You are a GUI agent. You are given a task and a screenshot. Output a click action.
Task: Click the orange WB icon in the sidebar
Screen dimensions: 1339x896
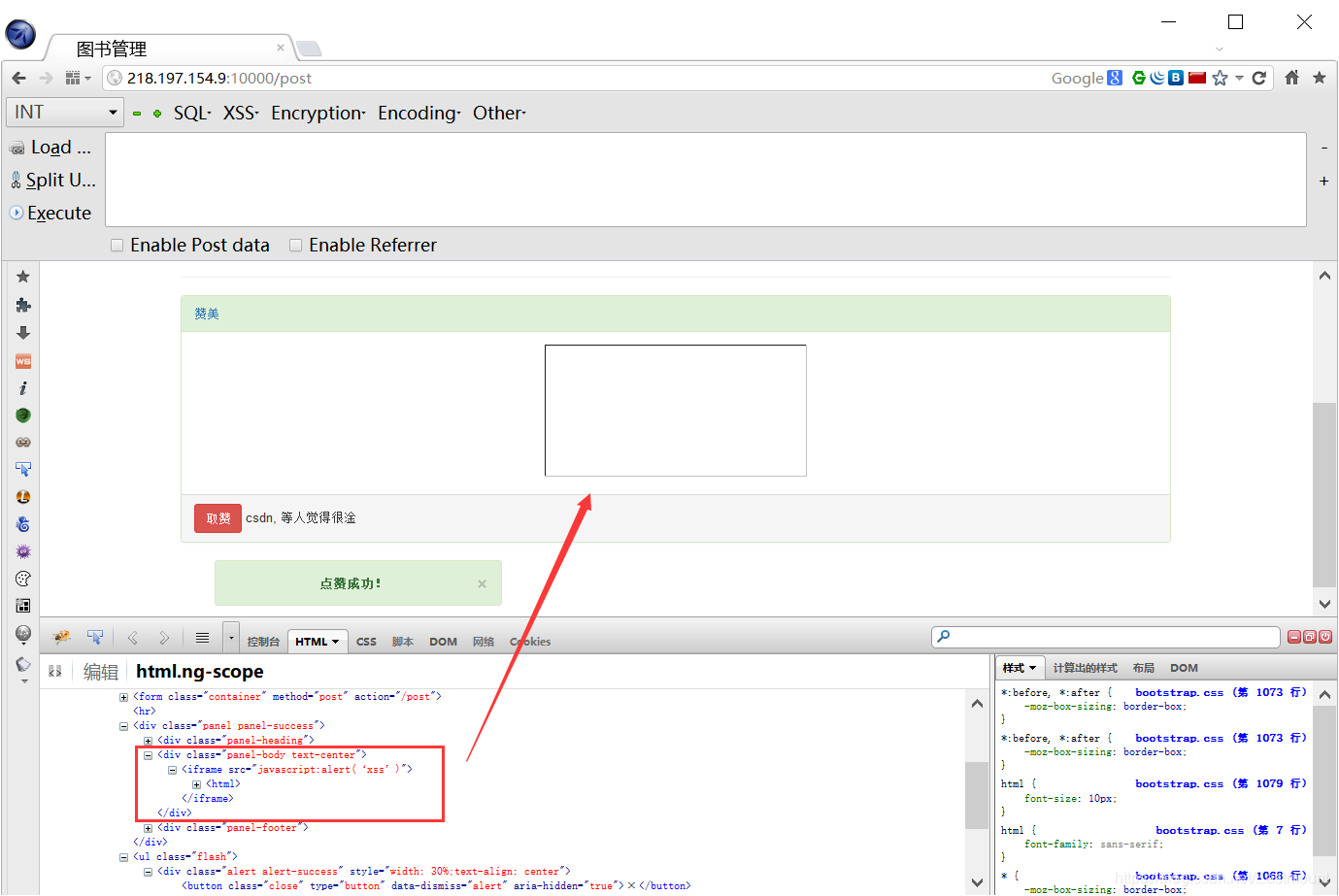(x=23, y=361)
